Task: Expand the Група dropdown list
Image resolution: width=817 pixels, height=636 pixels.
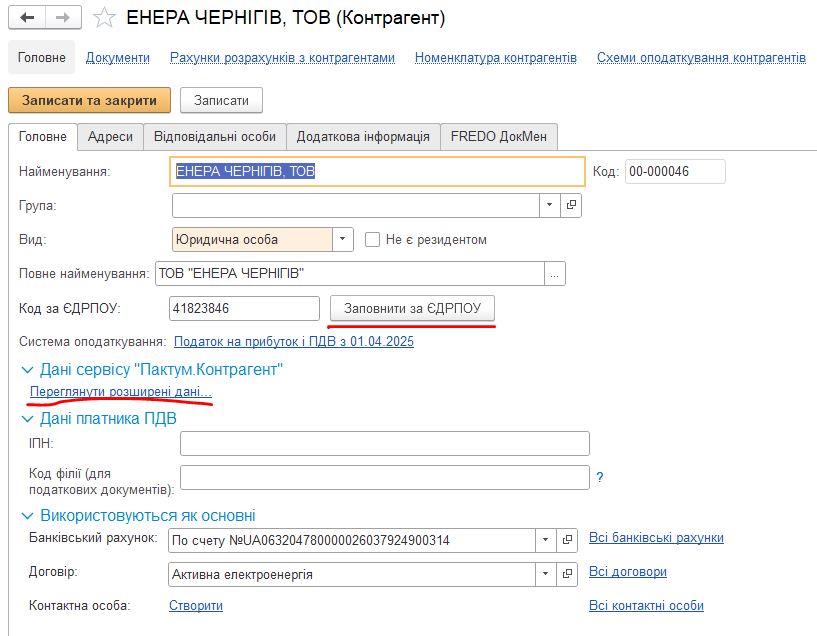Action: coord(549,205)
